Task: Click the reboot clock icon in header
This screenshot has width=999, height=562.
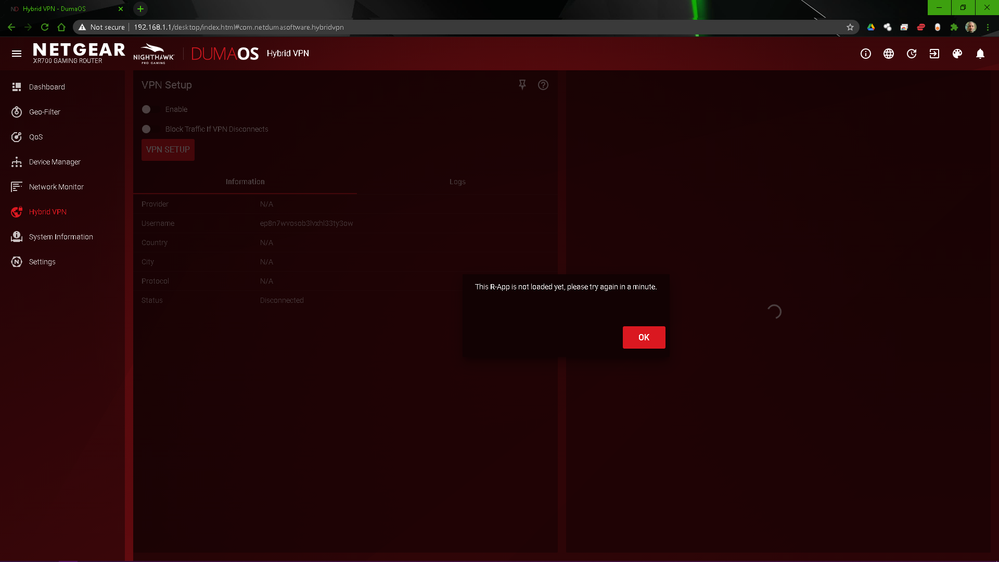Action: point(911,54)
